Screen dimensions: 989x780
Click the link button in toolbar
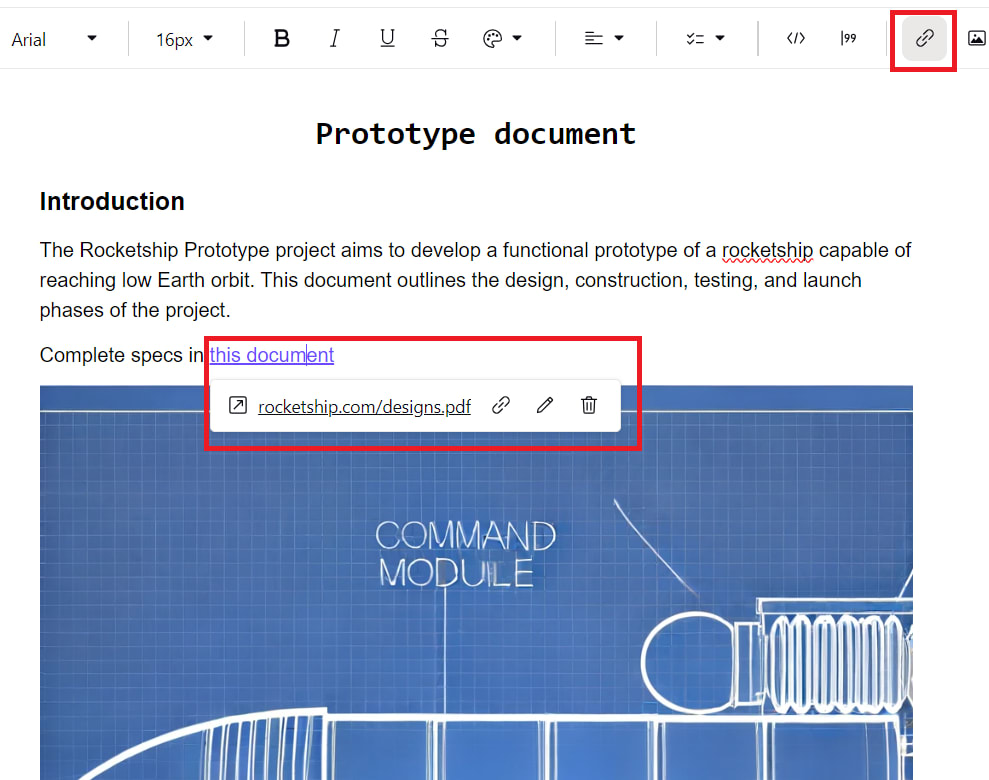click(924, 38)
